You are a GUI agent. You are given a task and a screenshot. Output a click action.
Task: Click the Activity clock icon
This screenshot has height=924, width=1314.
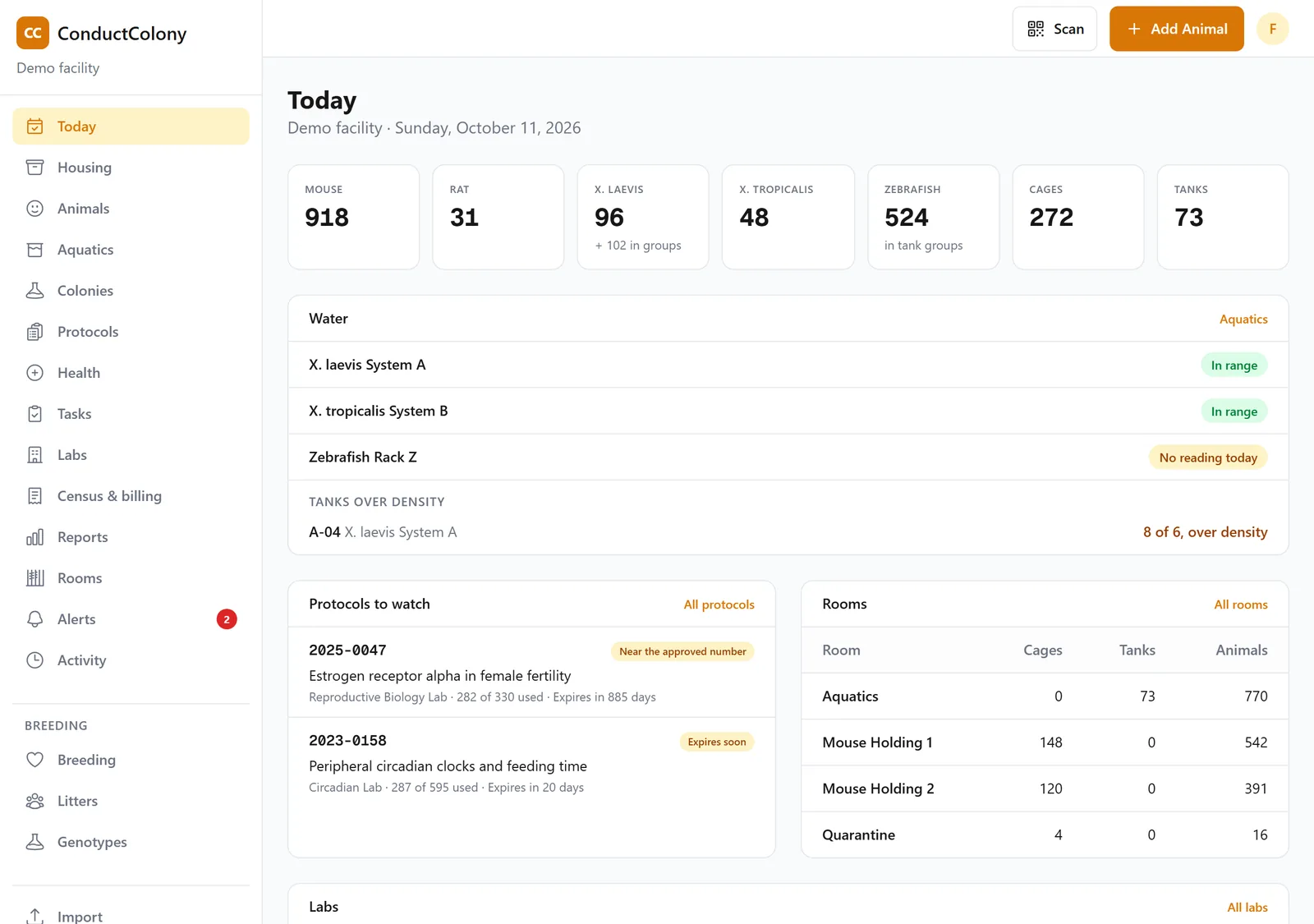(34, 660)
